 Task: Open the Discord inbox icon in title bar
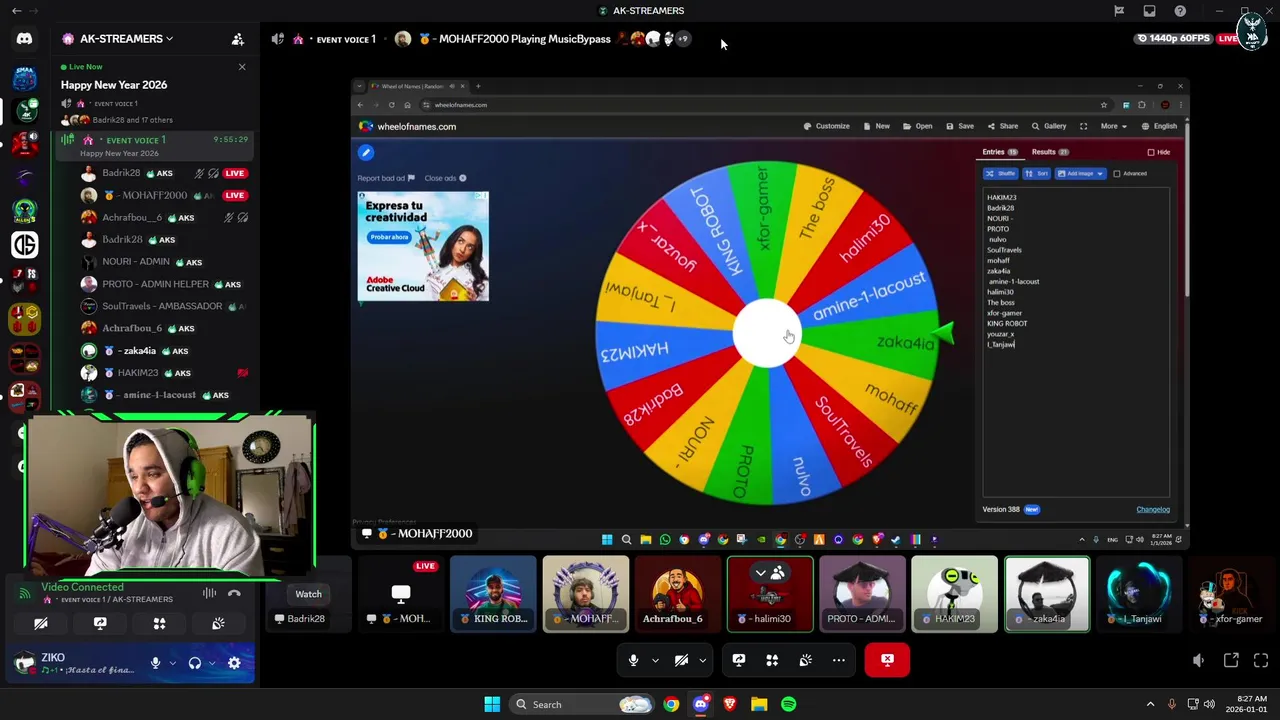coord(1150,11)
